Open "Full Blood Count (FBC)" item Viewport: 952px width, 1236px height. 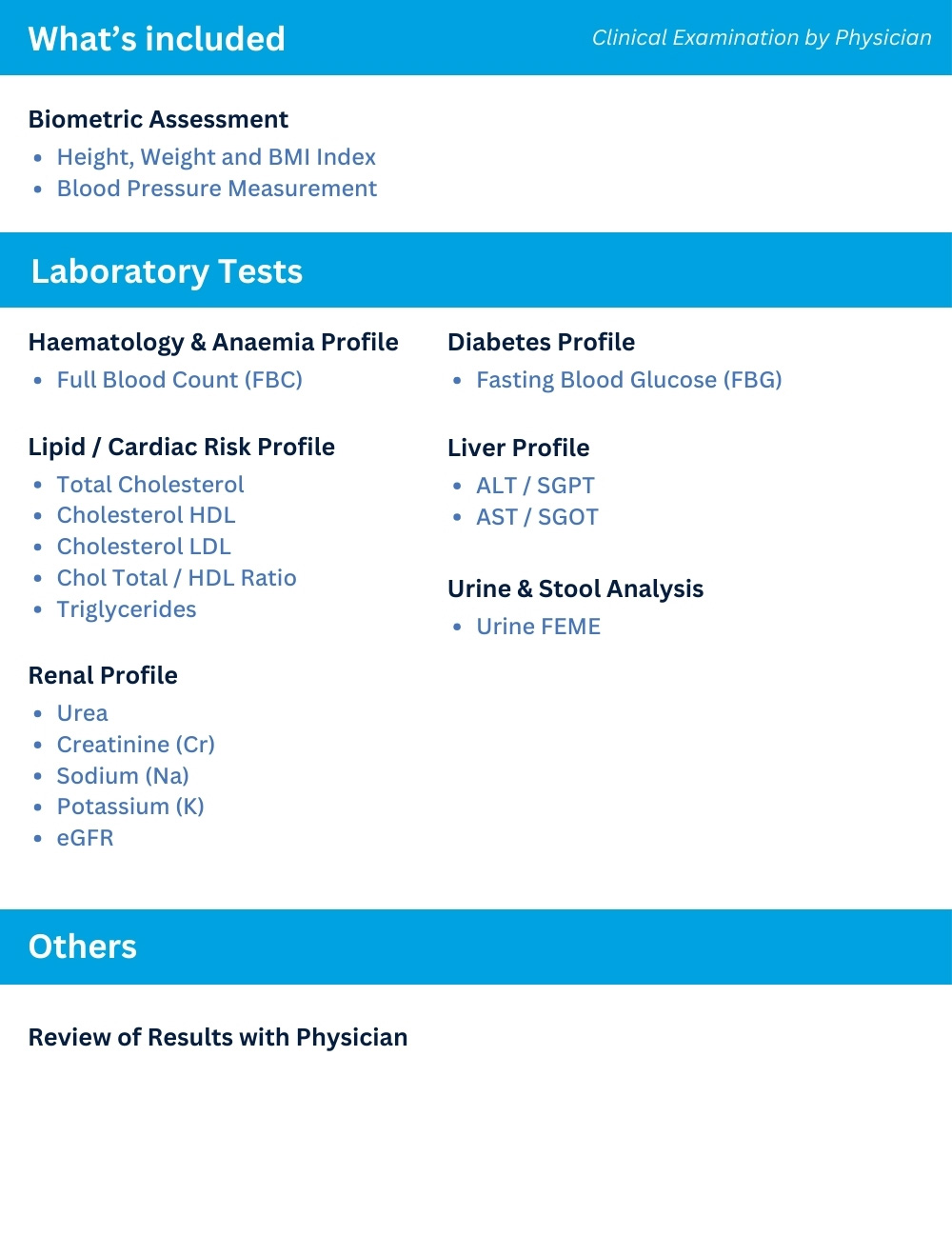coord(180,380)
